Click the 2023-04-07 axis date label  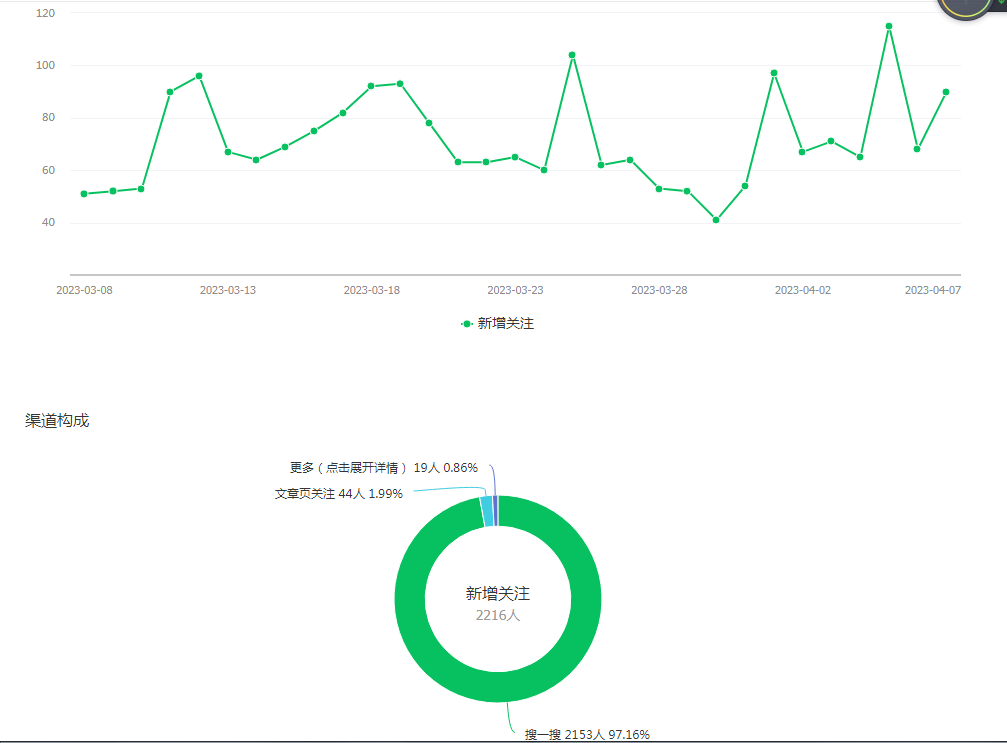click(933, 290)
